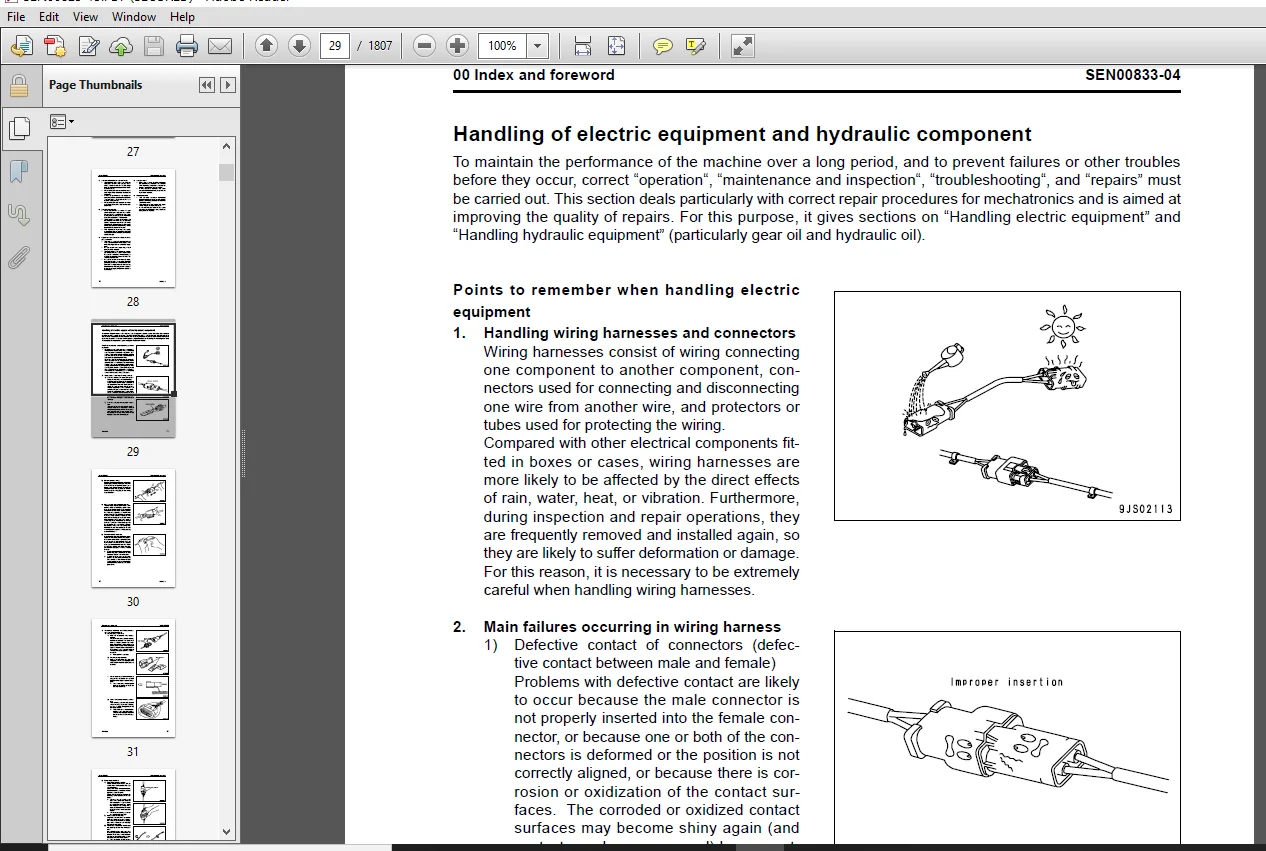
Task: Zoom in using the plus button
Action: coord(457,46)
